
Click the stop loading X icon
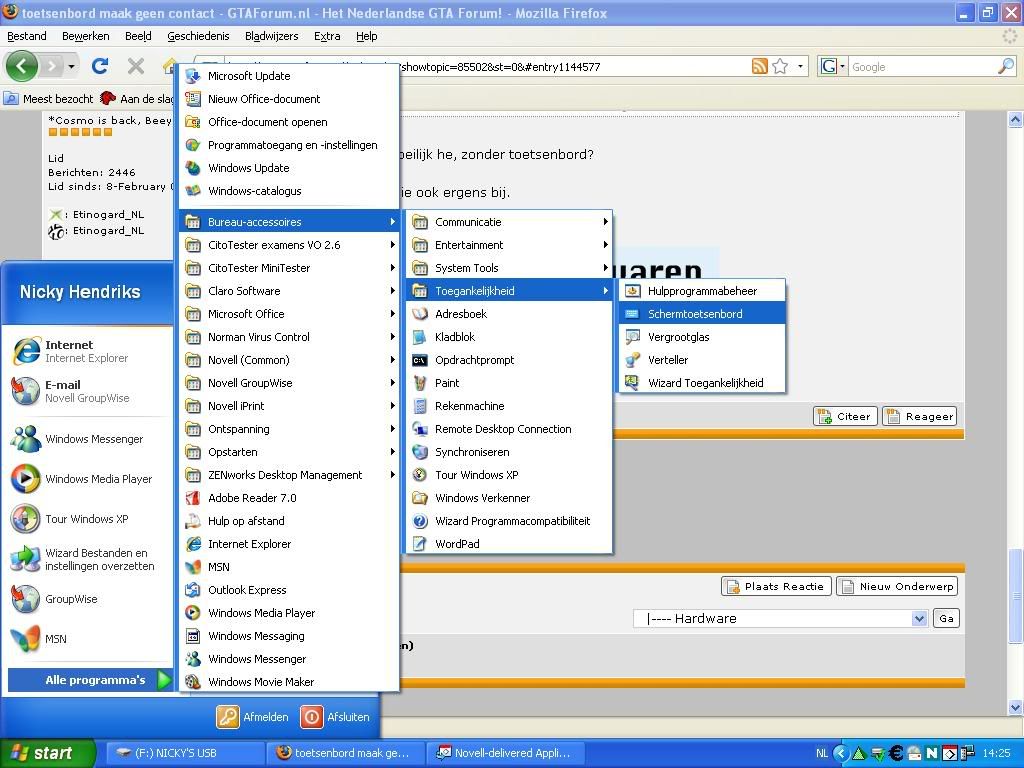pyautogui.click(x=136, y=66)
